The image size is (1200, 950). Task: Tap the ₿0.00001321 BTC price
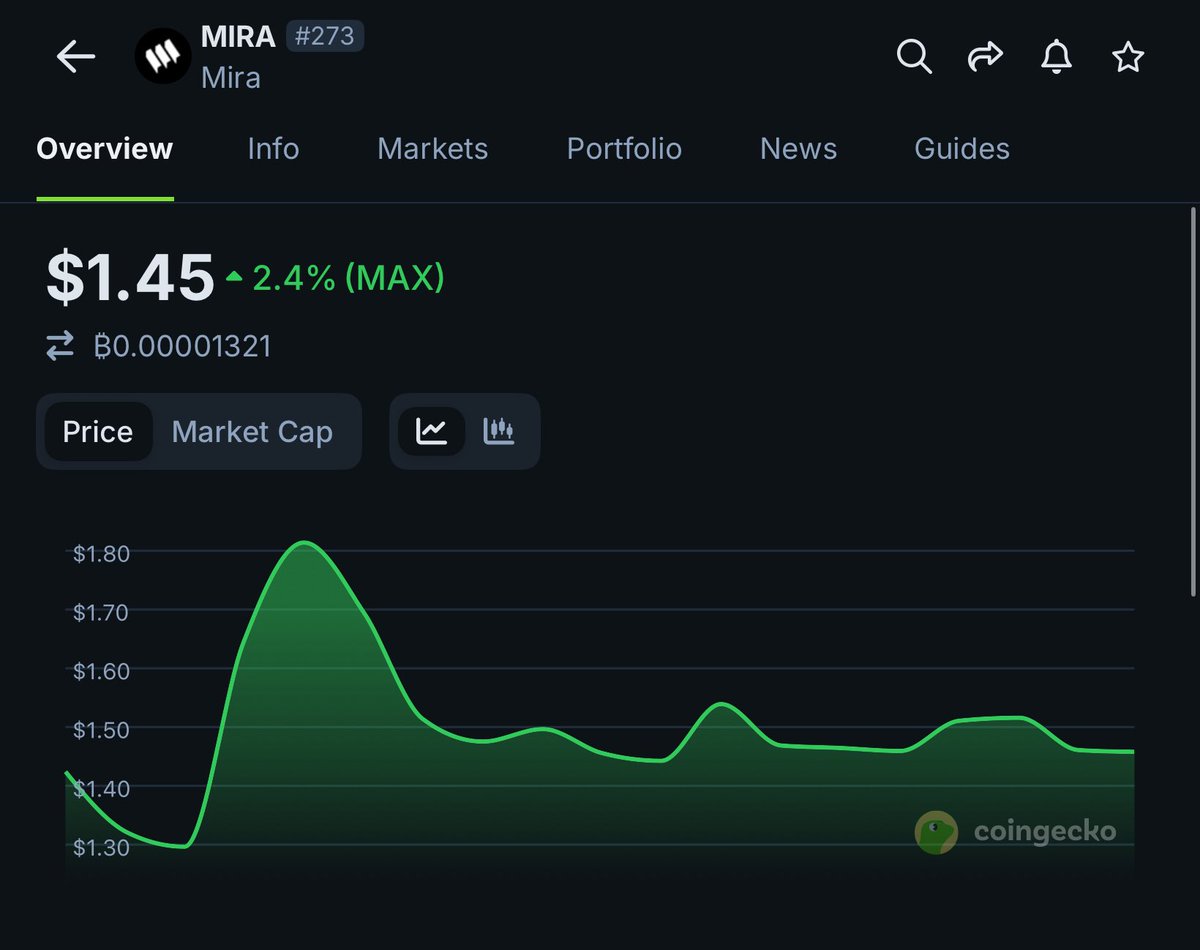point(182,347)
